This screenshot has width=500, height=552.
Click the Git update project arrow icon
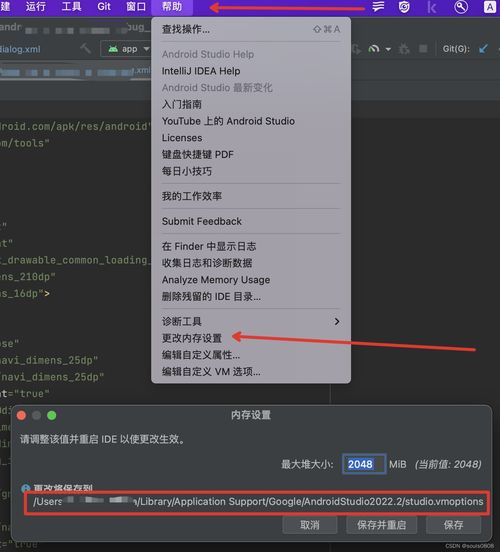click(483, 49)
